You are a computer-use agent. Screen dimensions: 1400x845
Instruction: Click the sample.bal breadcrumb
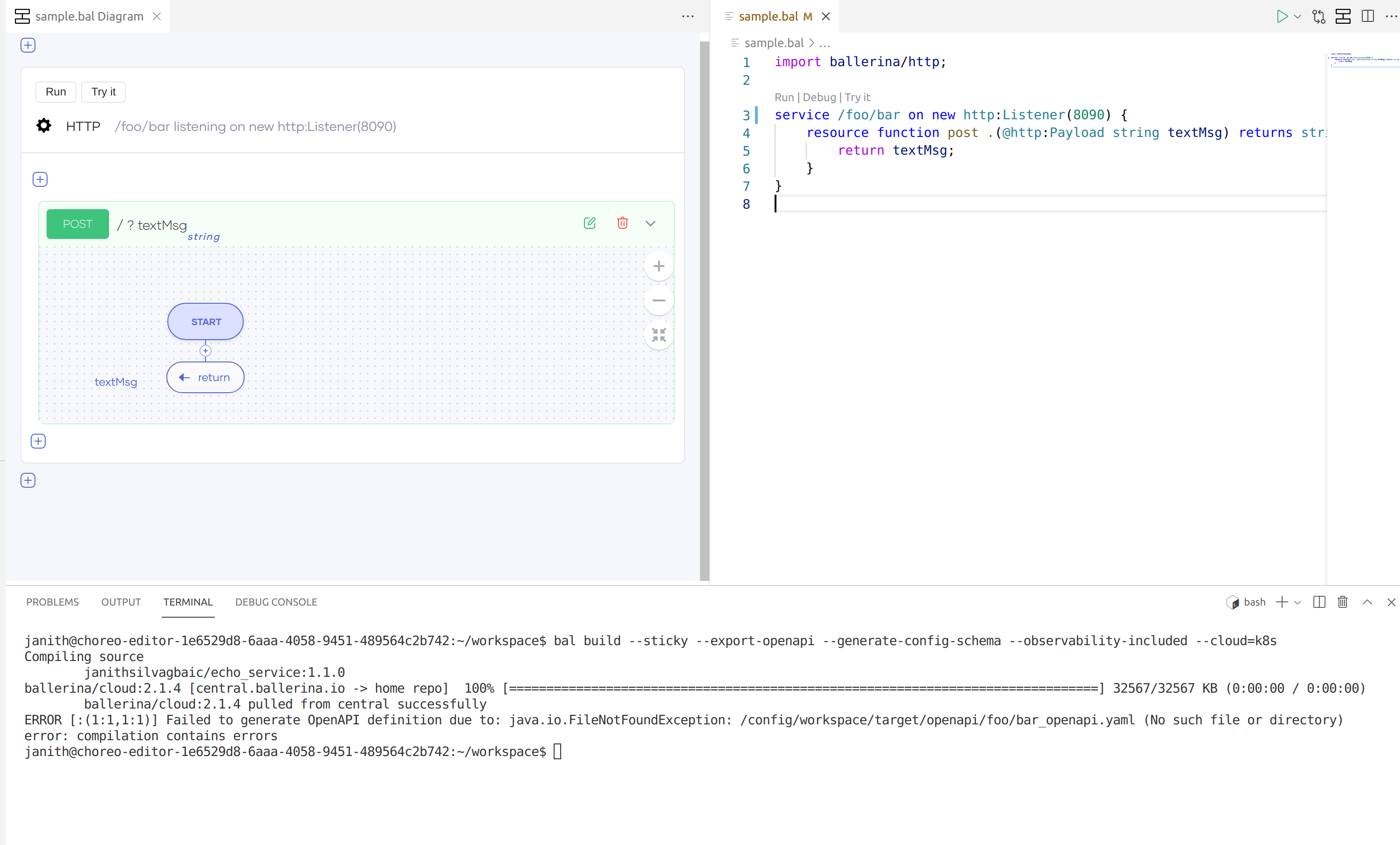tap(774, 42)
